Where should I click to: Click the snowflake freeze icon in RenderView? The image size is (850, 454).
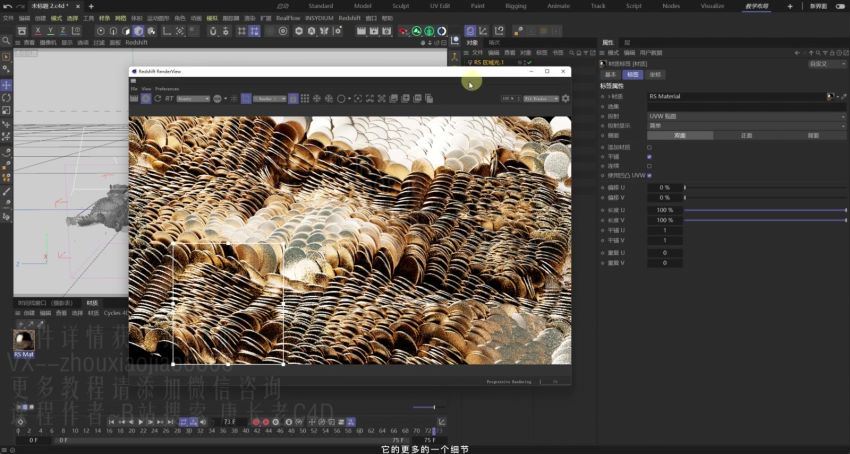[x=317, y=98]
